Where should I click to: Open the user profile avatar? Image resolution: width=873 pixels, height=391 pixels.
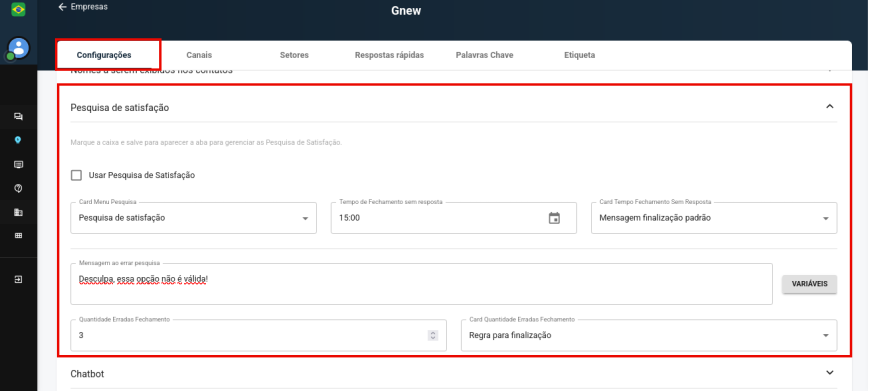[19, 48]
